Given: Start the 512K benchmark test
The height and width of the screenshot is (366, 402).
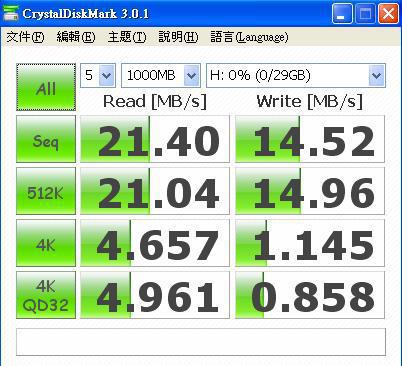Looking at the screenshot, I should [x=46, y=191].
